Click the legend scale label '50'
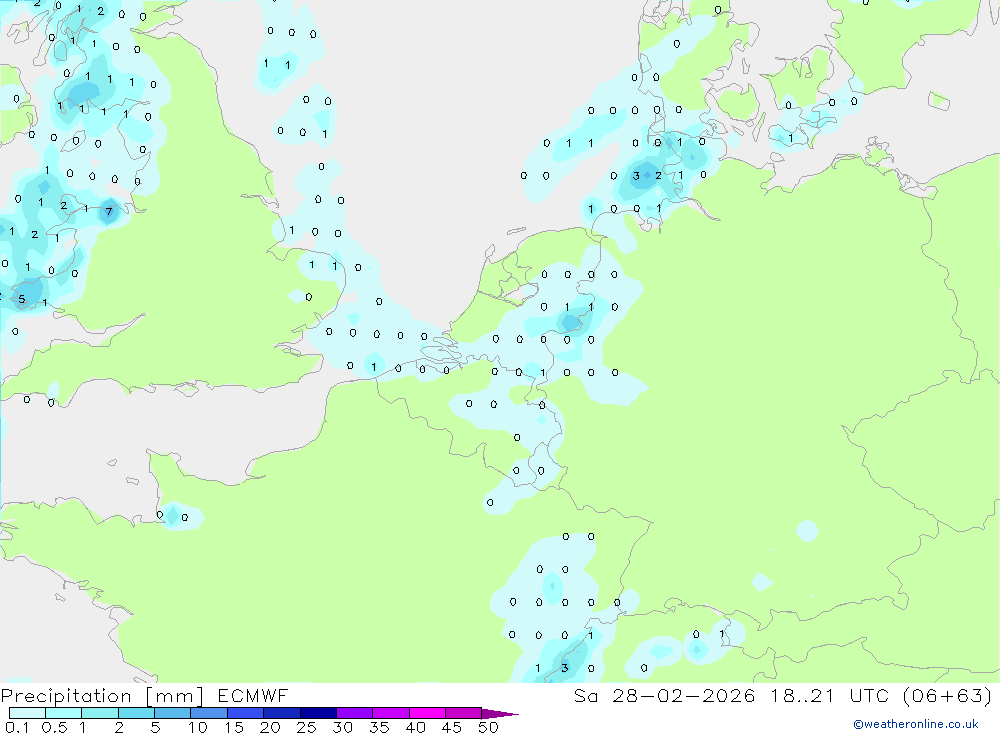The image size is (1000, 733). [x=488, y=727]
